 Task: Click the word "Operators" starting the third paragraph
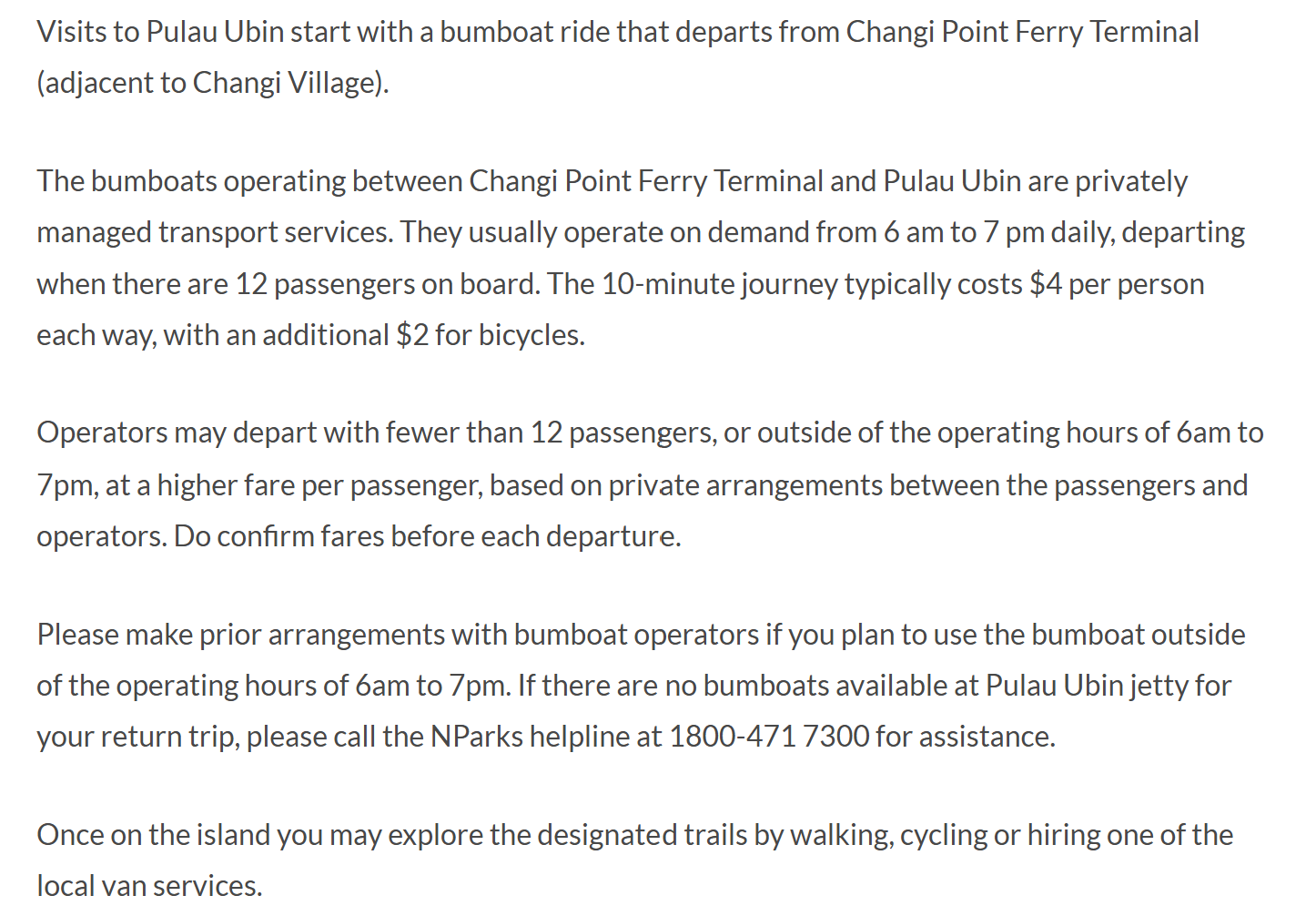pos(102,432)
